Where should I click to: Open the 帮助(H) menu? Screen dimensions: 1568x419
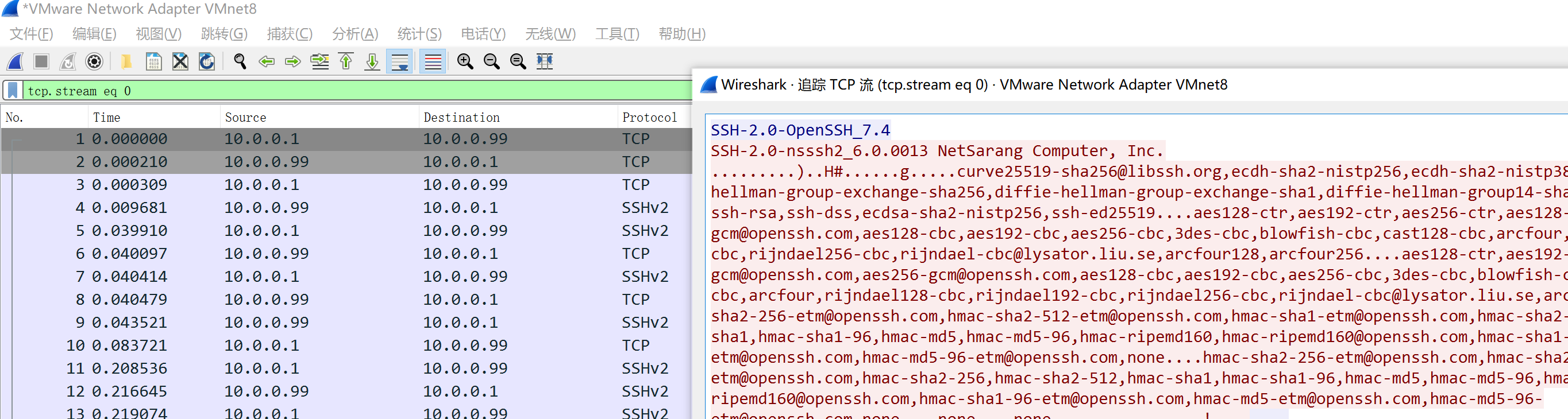click(682, 34)
